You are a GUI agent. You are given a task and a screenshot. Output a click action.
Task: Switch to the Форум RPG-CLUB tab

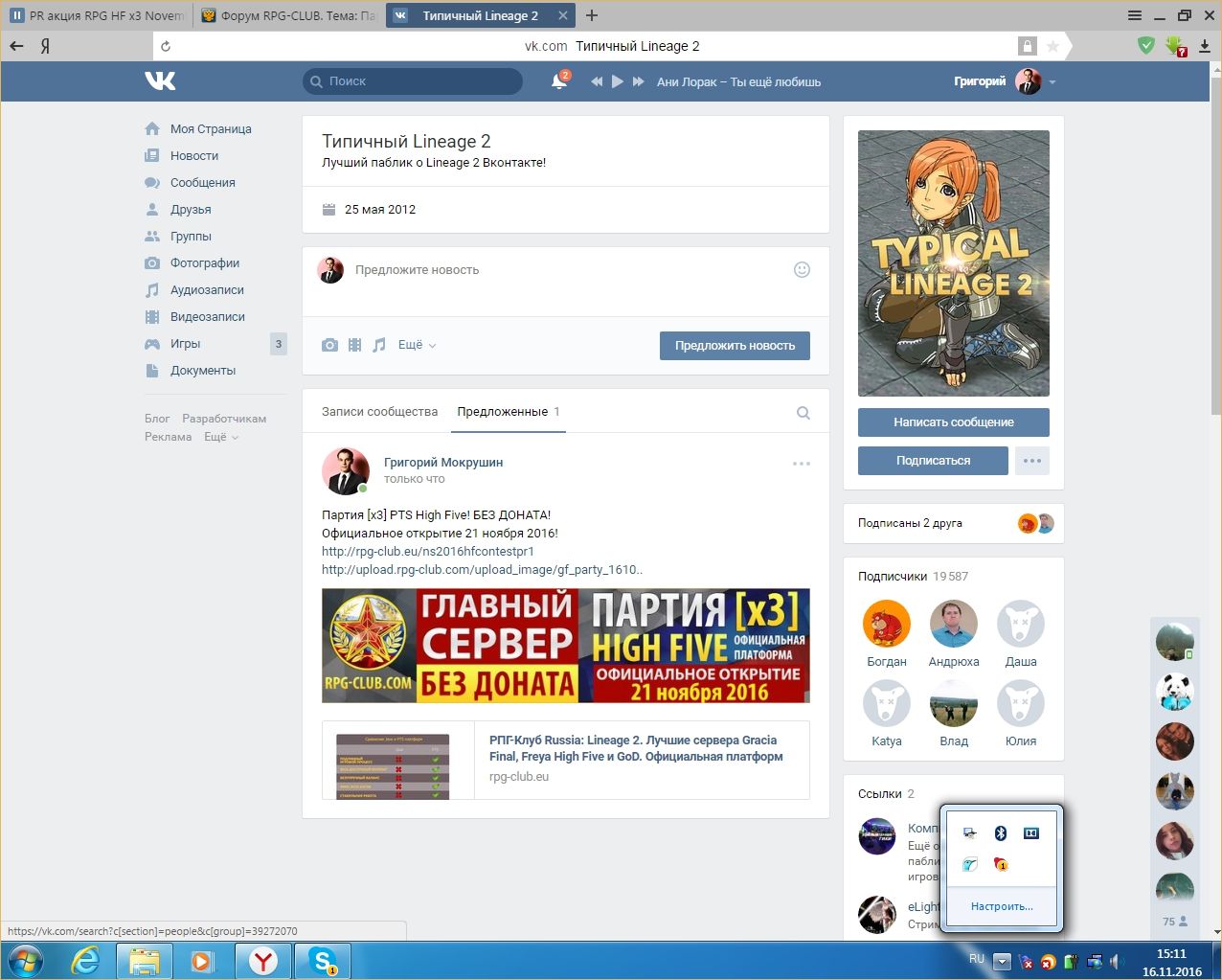tap(288, 16)
